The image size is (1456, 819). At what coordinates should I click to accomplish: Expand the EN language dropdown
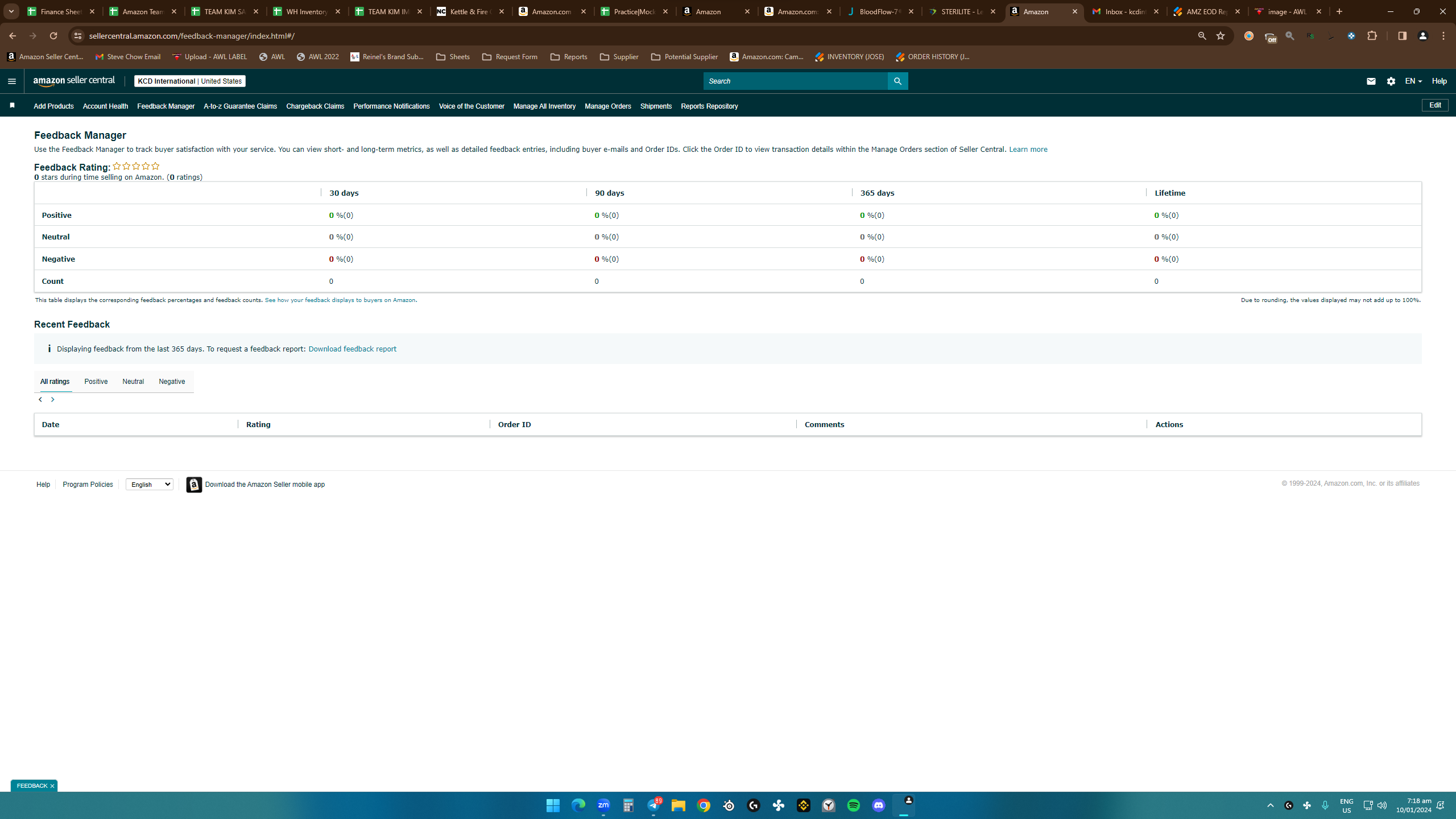1413,81
